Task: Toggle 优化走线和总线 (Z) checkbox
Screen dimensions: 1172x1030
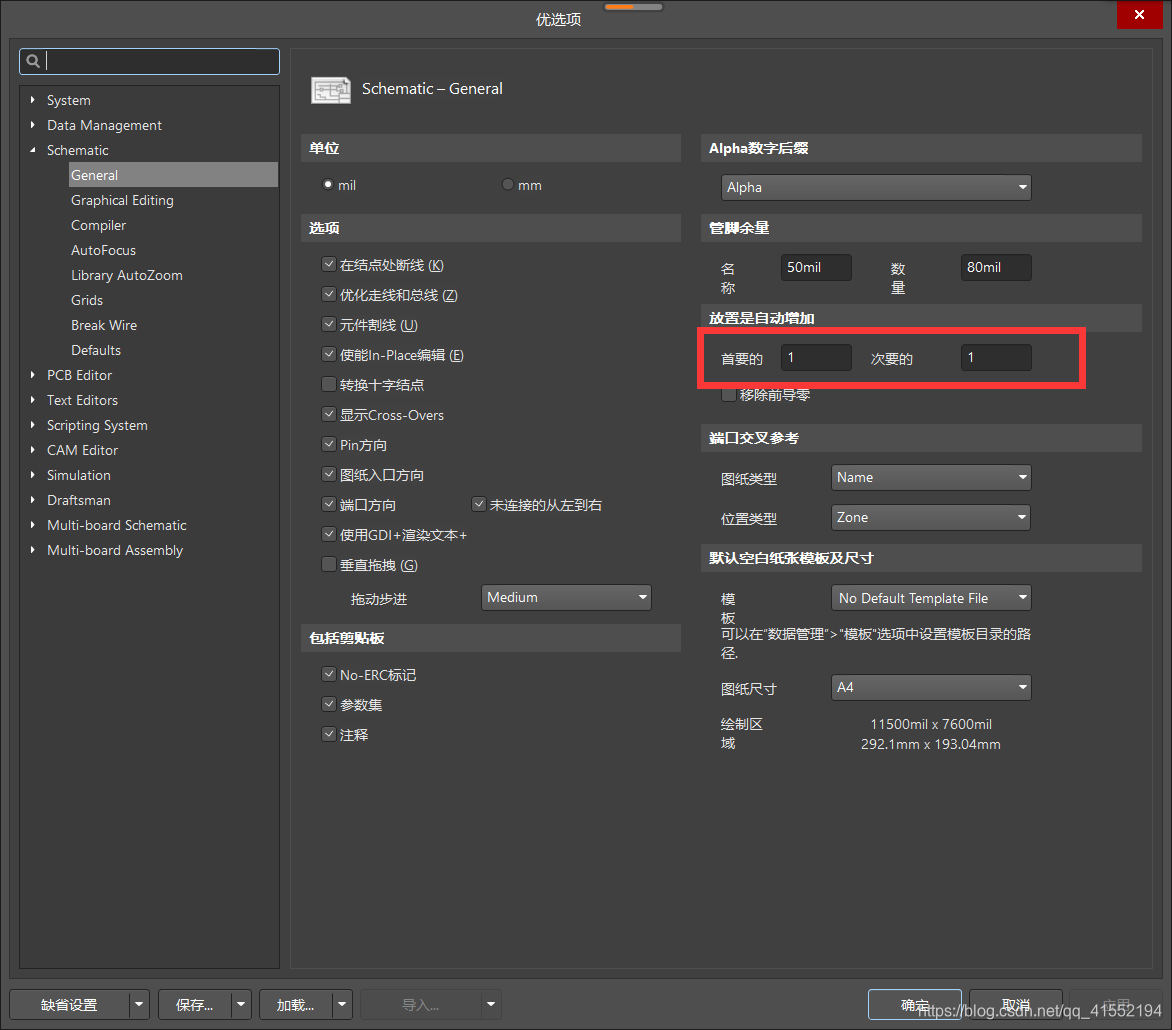Action: click(x=328, y=294)
